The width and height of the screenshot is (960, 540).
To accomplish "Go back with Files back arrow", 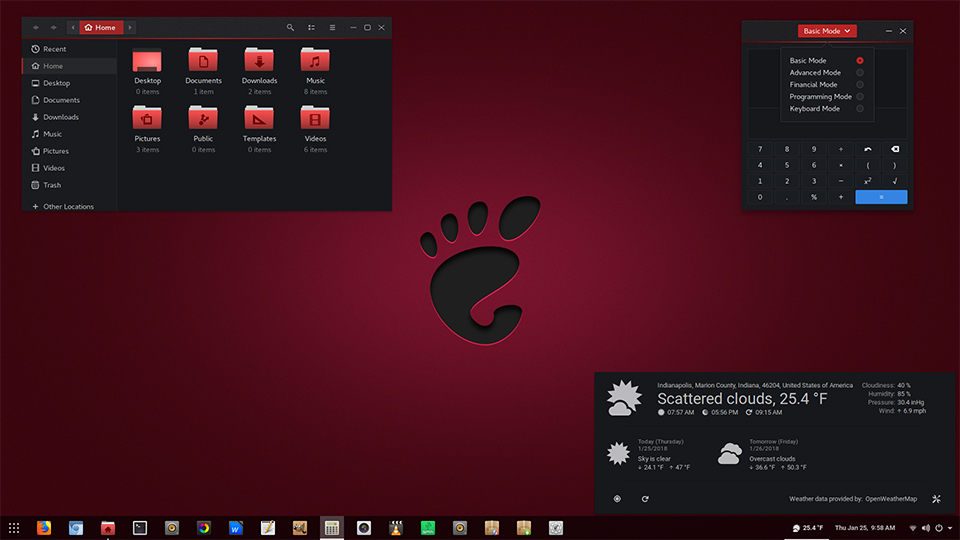I will [36, 28].
